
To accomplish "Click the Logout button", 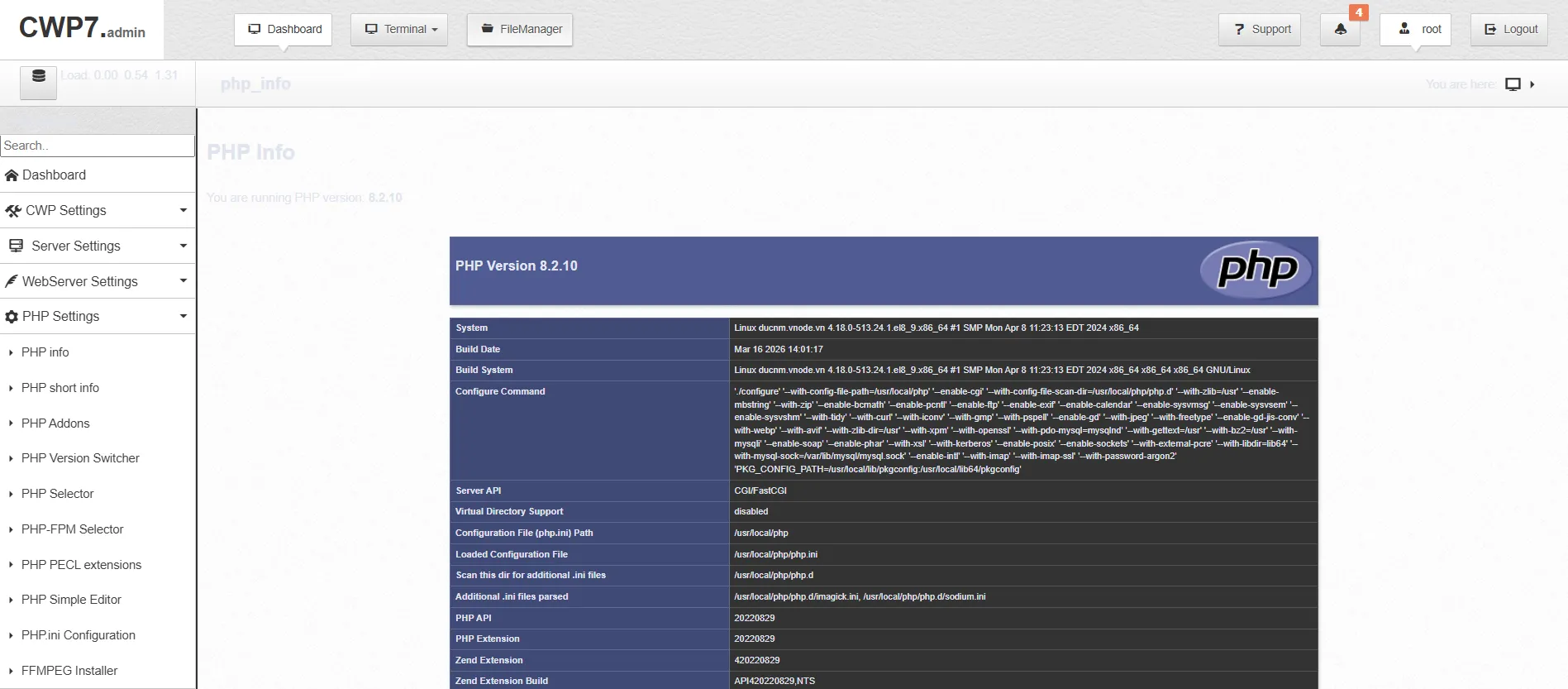I will tap(1509, 29).
